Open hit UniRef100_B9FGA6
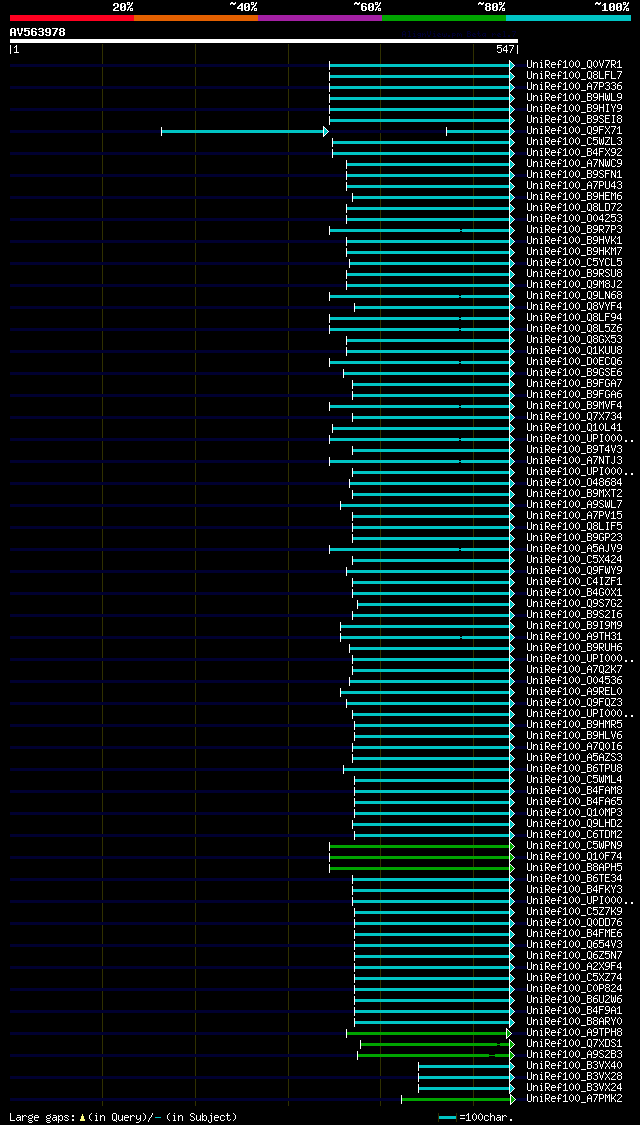The height and width of the screenshot is (1125, 640). coord(574,395)
